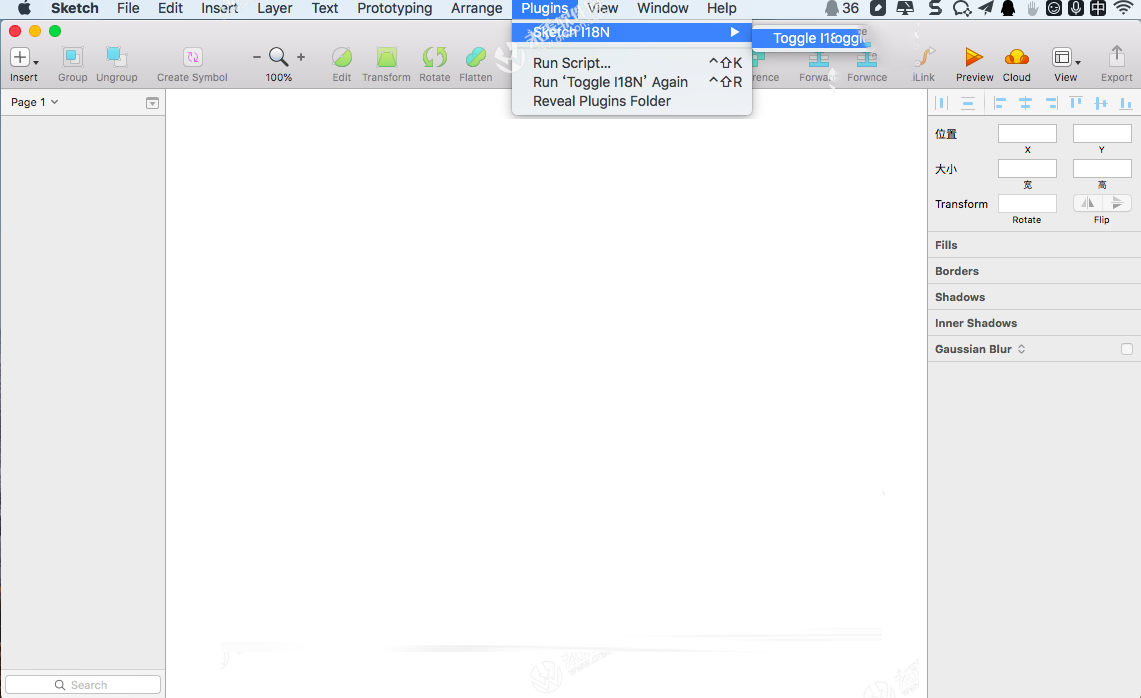Open the Window menu

pyautogui.click(x=663, y=8)
